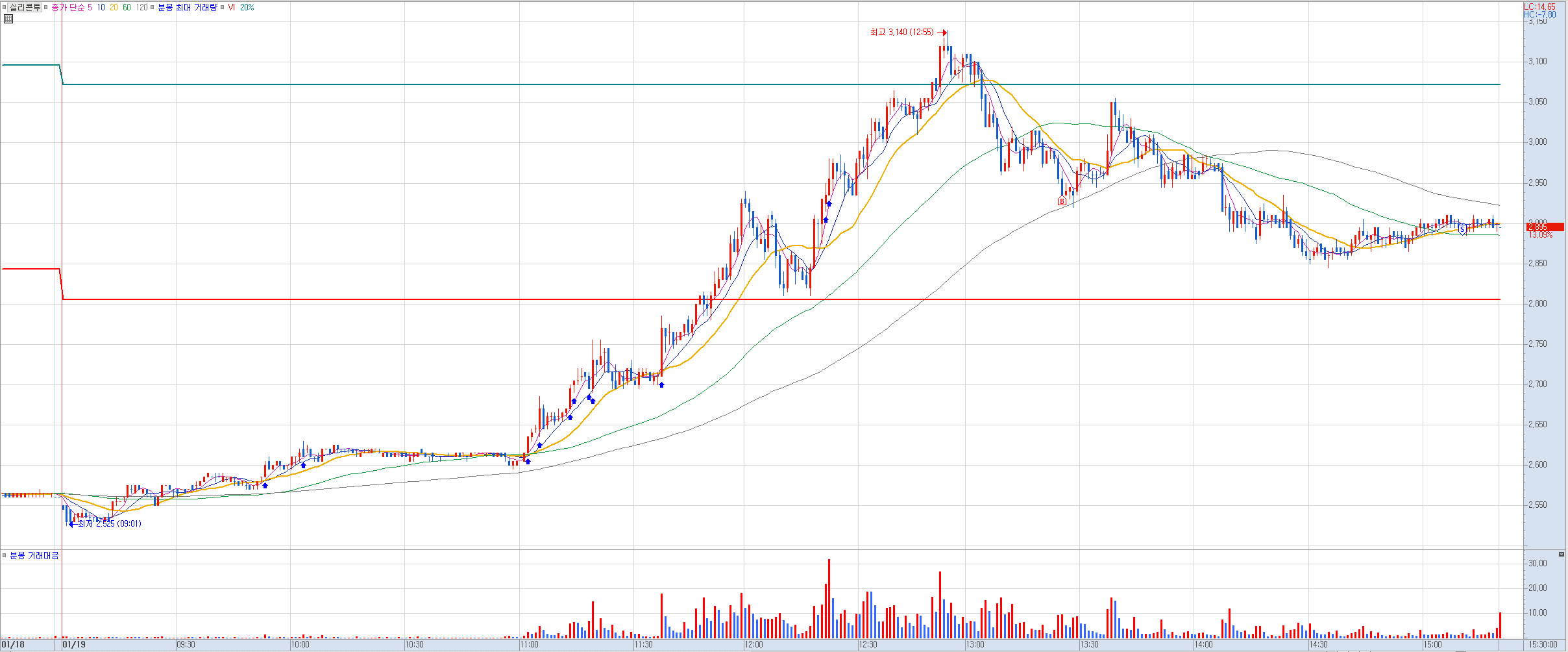Screen dimensions: 1568x652
Task: Click the 30,00 volume axis label
Action: pos(1537,564)
